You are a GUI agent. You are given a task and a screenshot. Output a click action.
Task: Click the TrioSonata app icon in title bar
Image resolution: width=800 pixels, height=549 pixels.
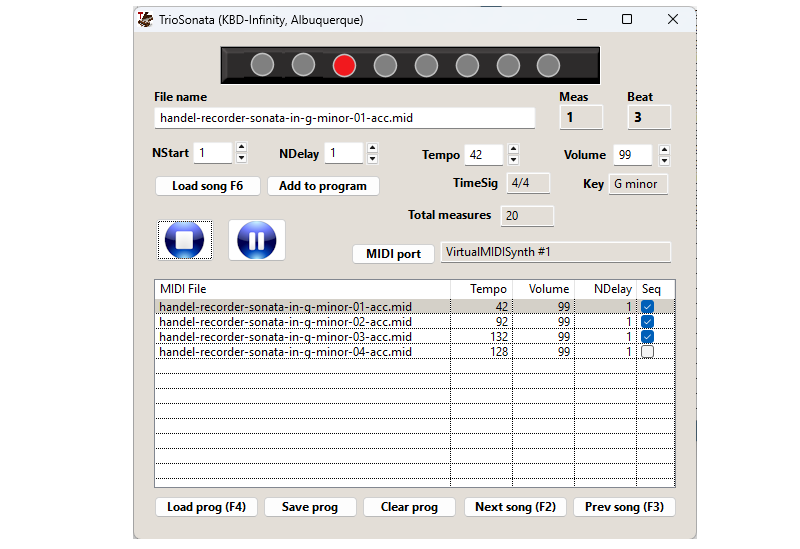(145, 19)
